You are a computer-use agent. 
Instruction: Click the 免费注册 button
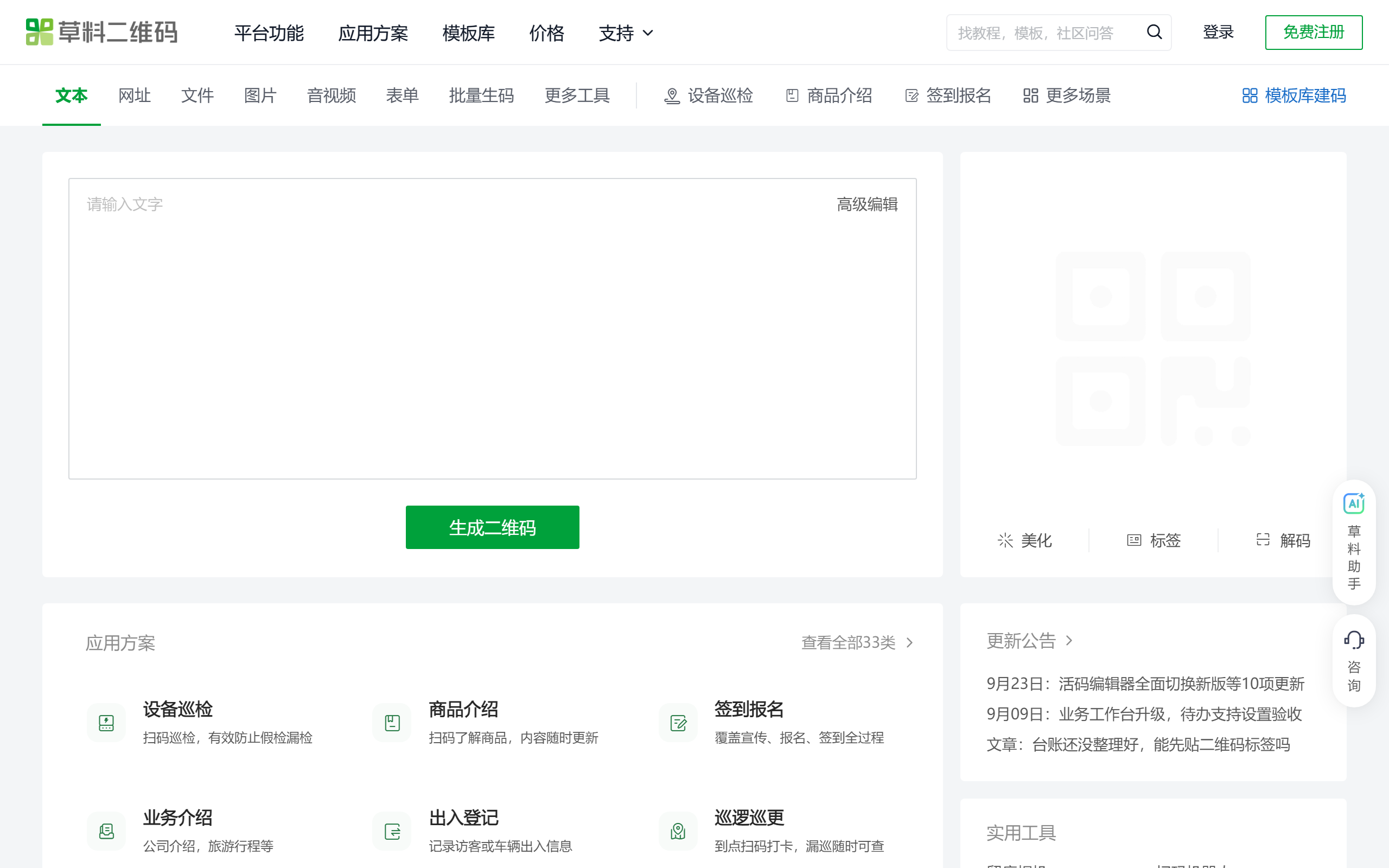[1314, 32]
